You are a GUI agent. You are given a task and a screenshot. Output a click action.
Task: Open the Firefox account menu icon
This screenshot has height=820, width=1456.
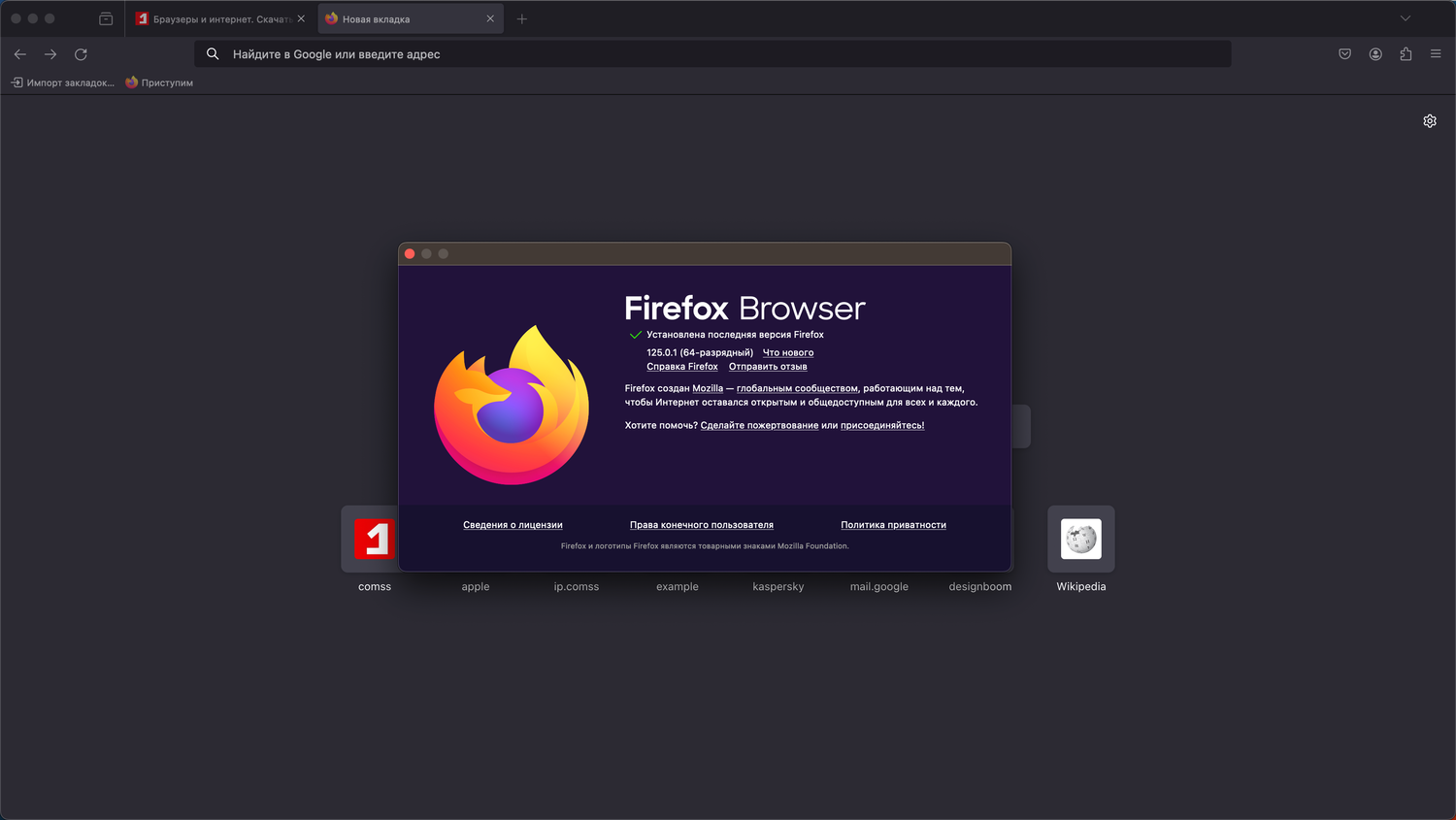click(x=1375, y=54)
